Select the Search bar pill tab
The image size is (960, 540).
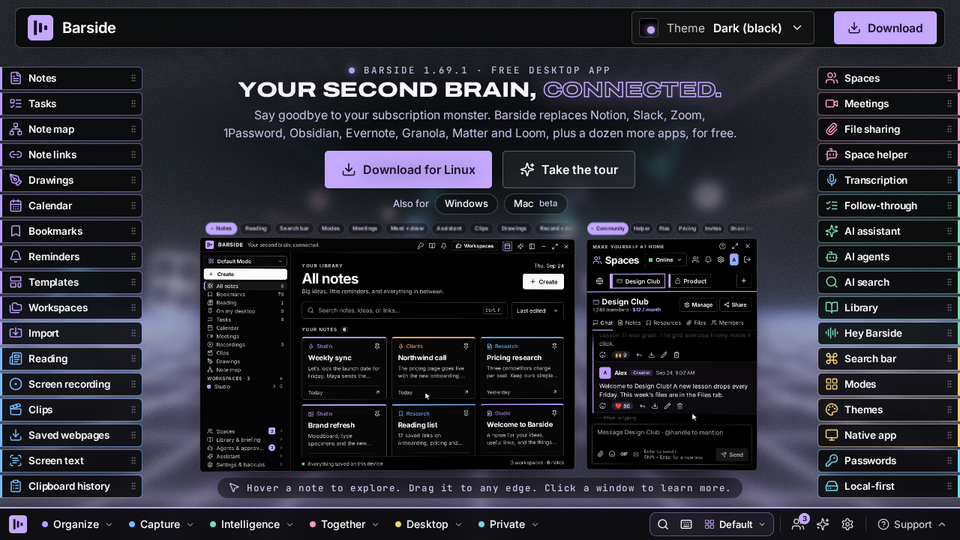(294, 228)
